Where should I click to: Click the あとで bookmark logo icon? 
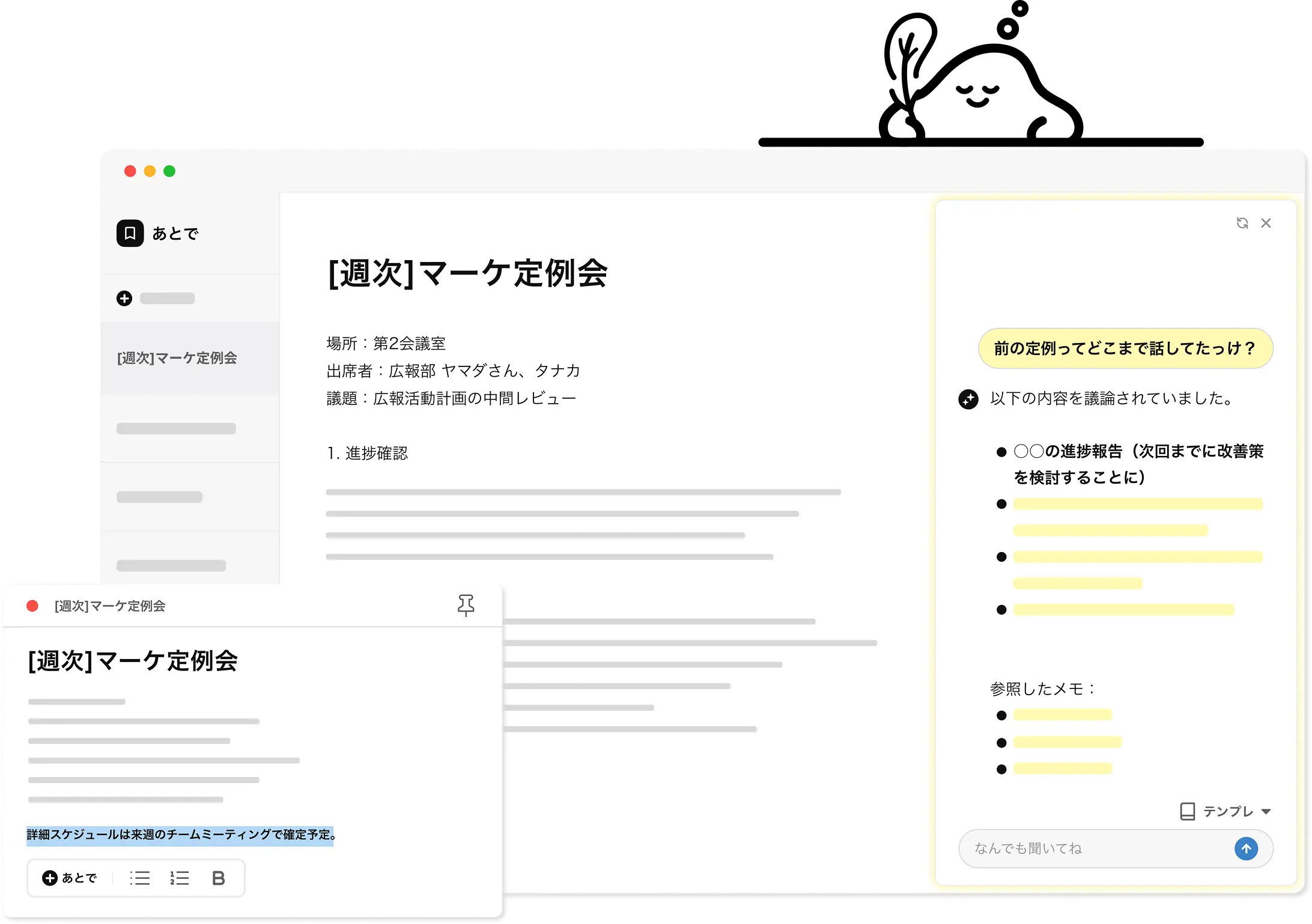point(130,233)
